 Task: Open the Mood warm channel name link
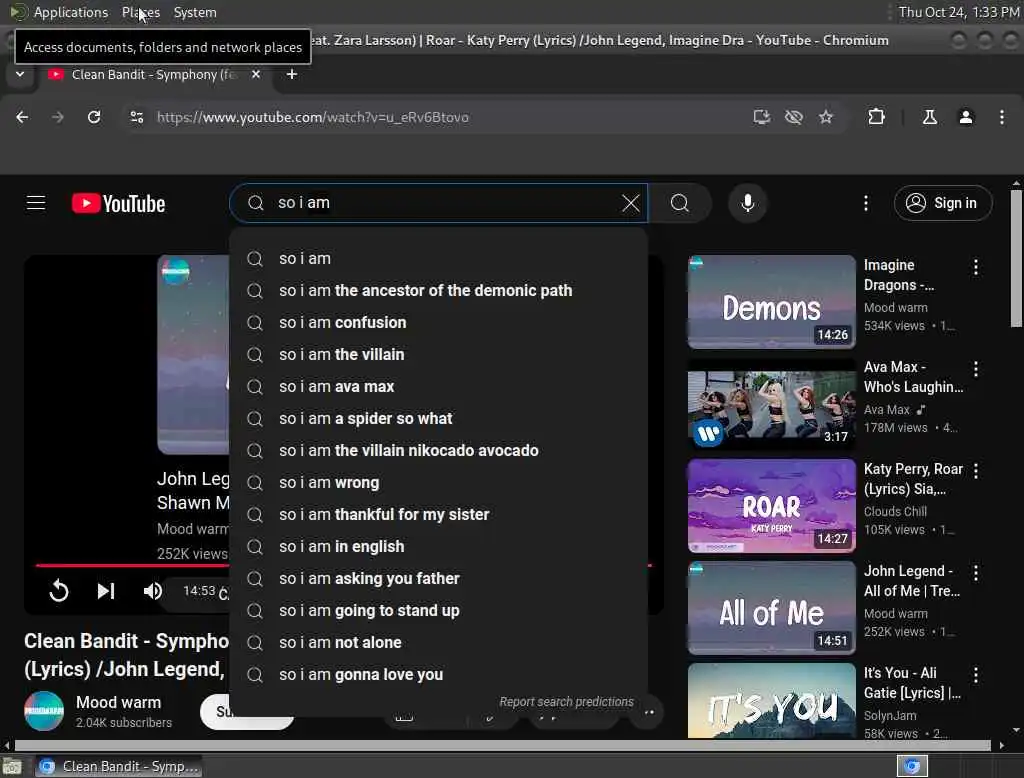click(118, 703)
